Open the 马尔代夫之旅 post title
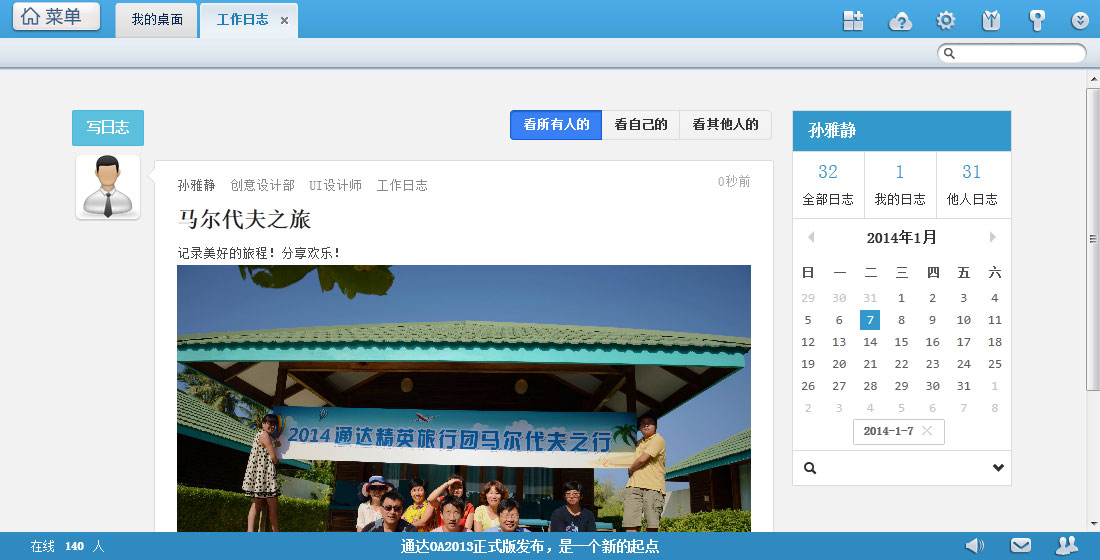Viewport: 1100px width, 560px height. (244, 219)
